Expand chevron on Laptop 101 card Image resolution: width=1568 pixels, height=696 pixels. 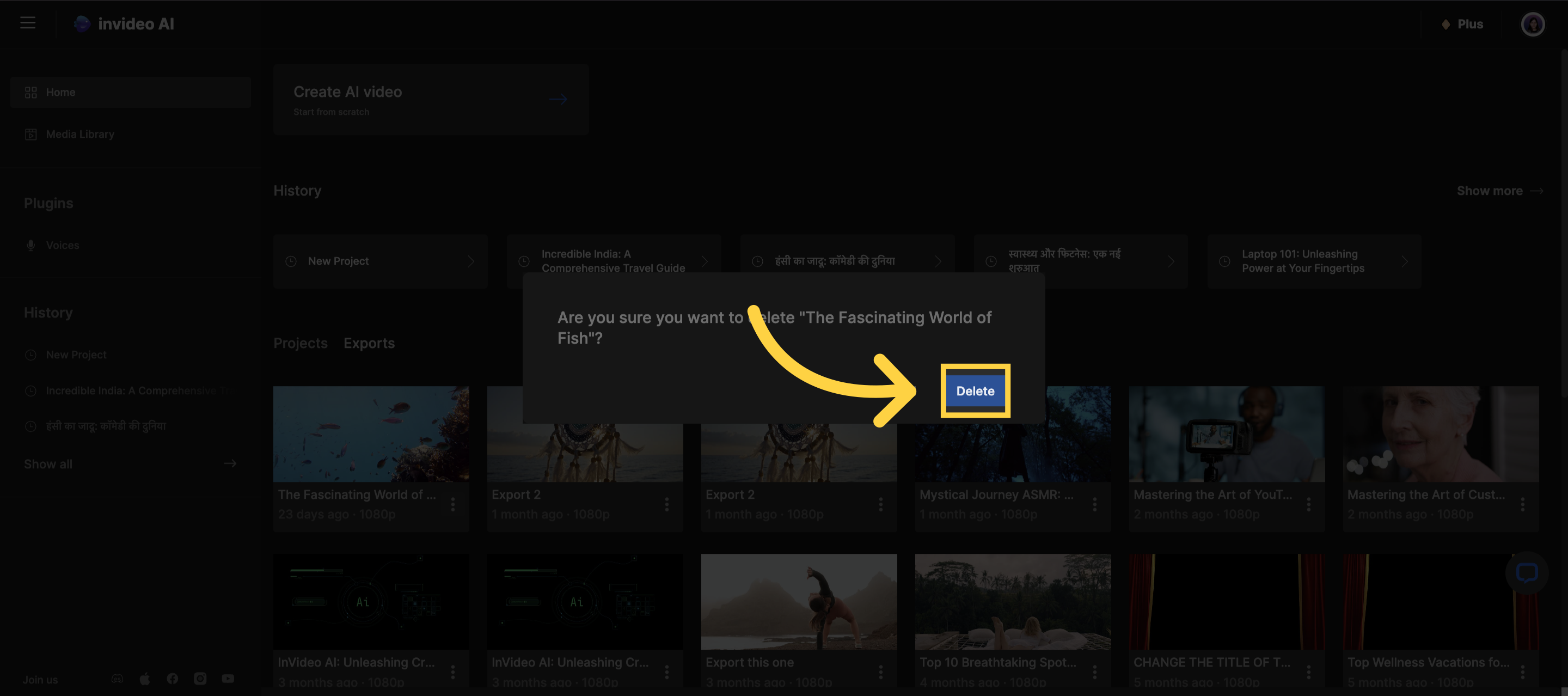(1404, 261)
